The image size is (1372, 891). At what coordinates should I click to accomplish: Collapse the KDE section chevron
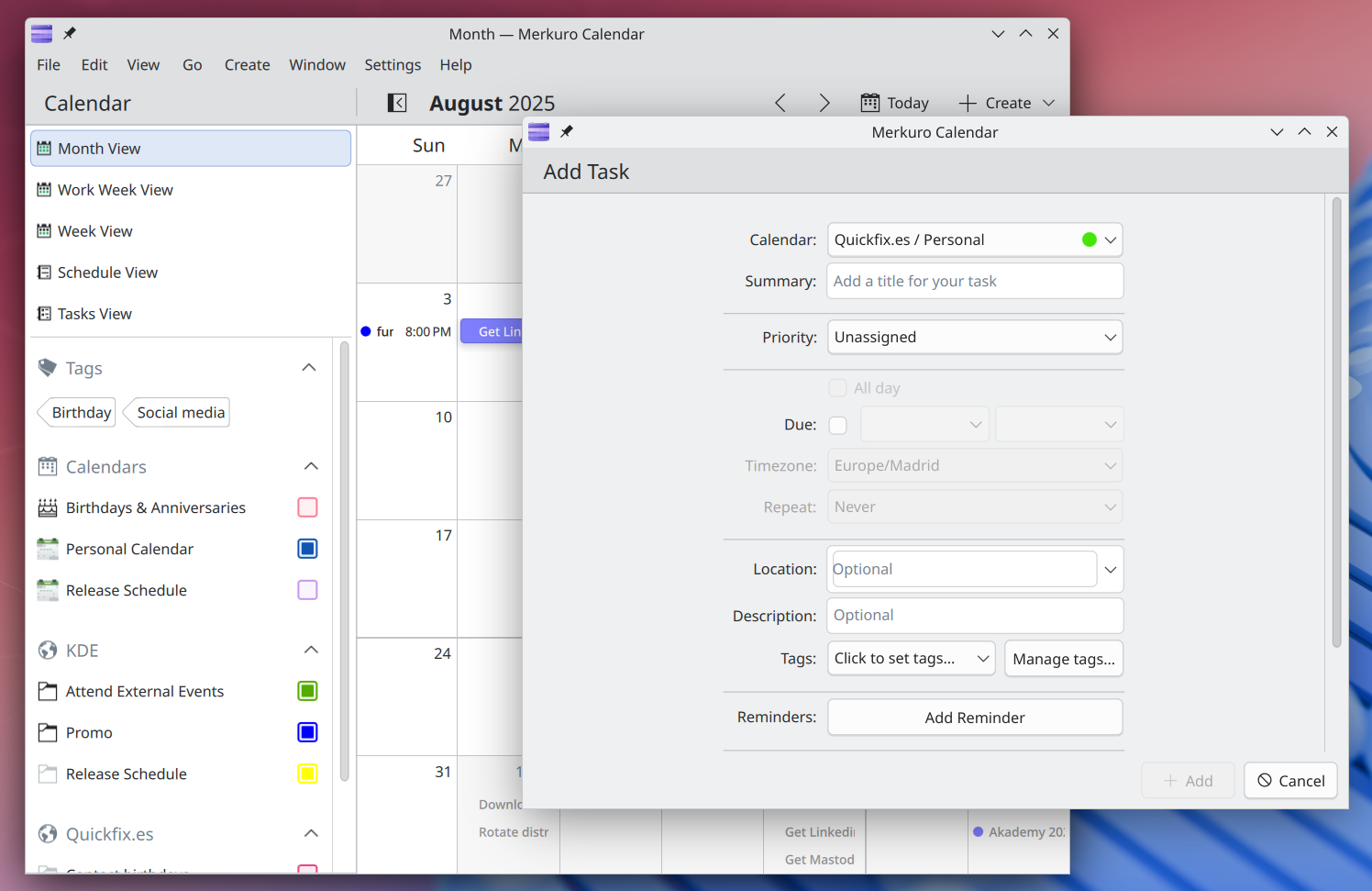click(x=311, y=651)
